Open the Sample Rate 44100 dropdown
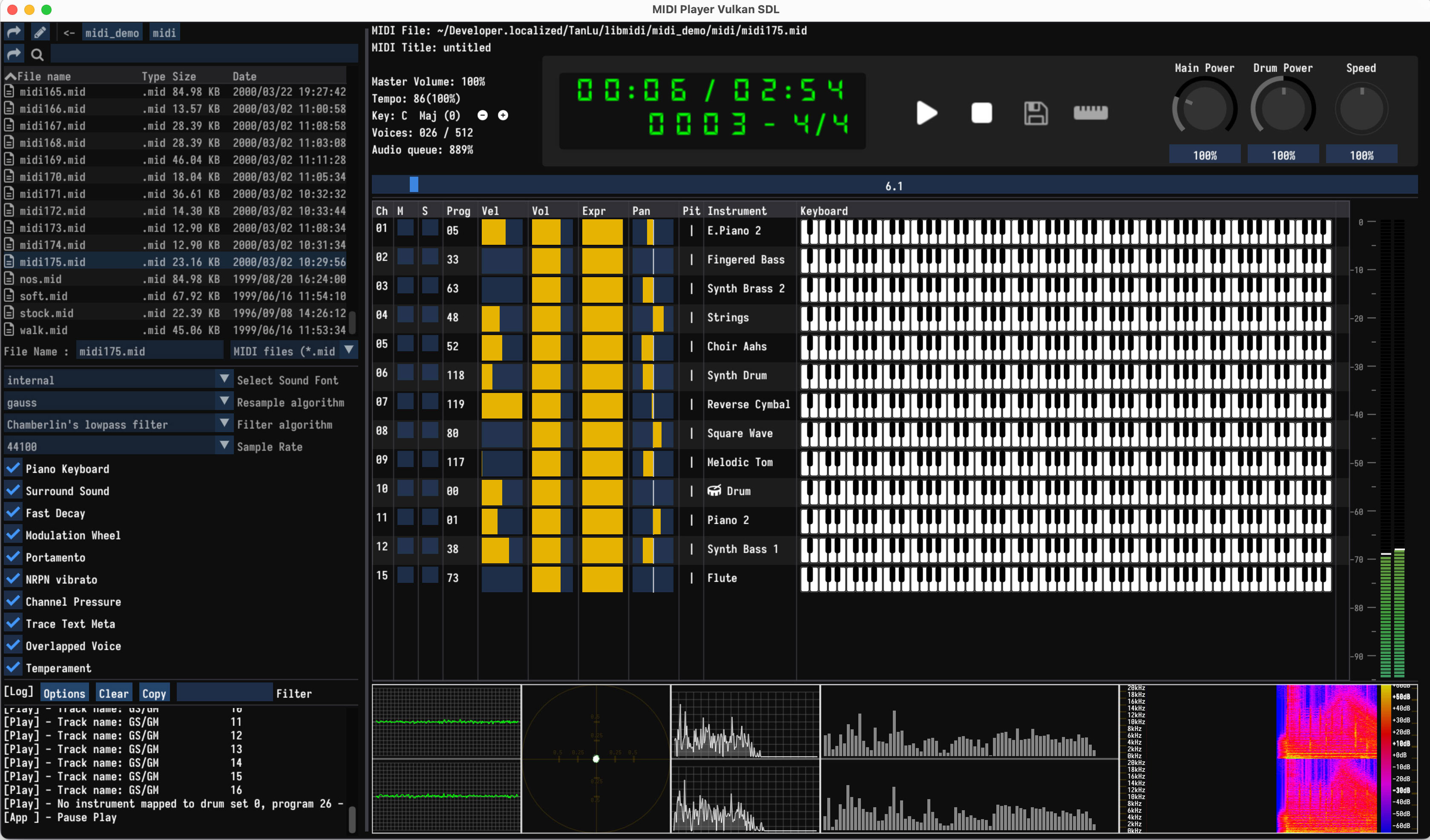Viewport: 1430px width, 840px height. click(224, 446)
